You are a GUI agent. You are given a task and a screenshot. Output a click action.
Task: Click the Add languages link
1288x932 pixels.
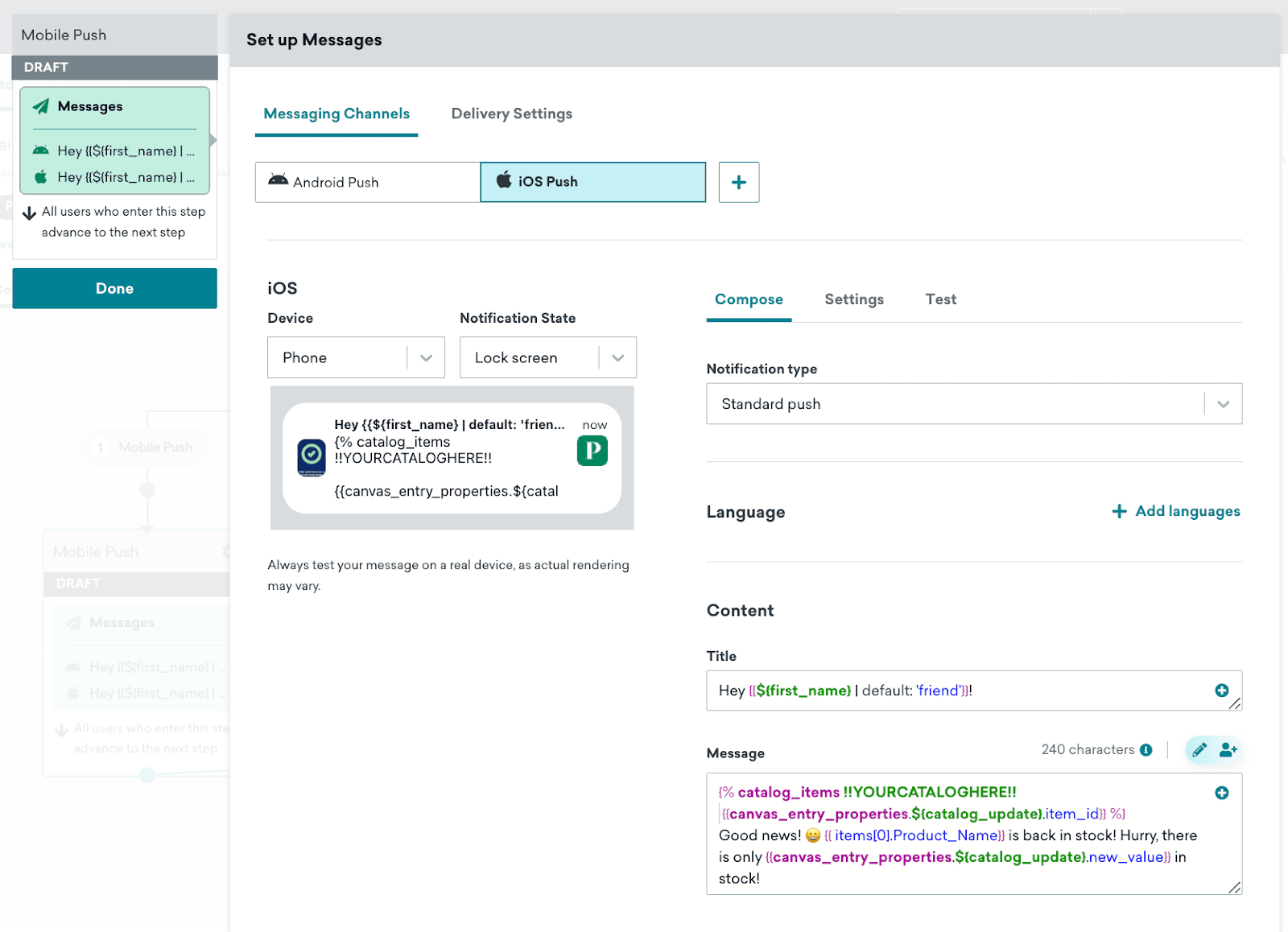pyautogui.click(x=1176, y=511)
